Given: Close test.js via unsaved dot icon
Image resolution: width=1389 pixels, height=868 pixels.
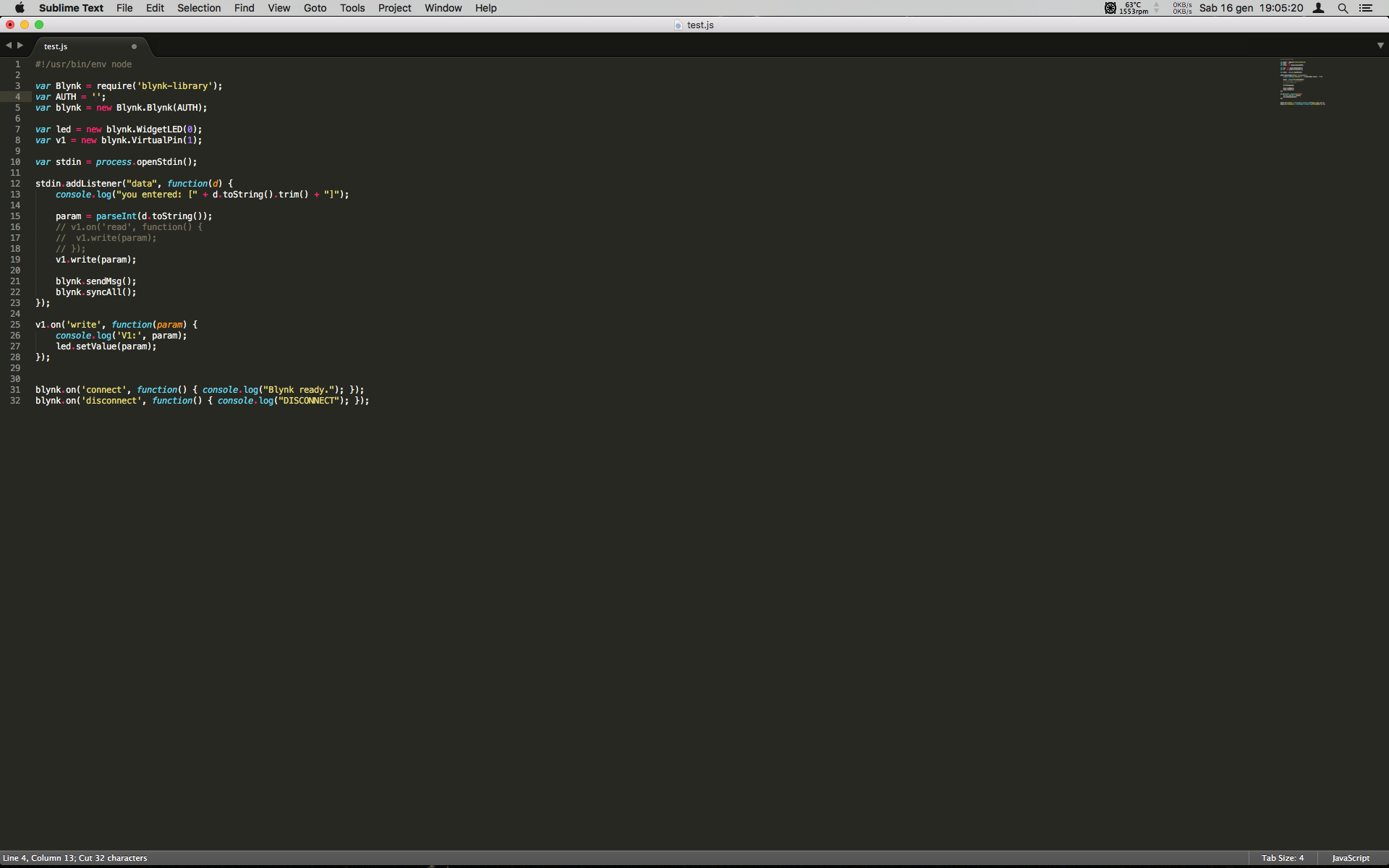Looking at the screenshot, I should (134, 46).
